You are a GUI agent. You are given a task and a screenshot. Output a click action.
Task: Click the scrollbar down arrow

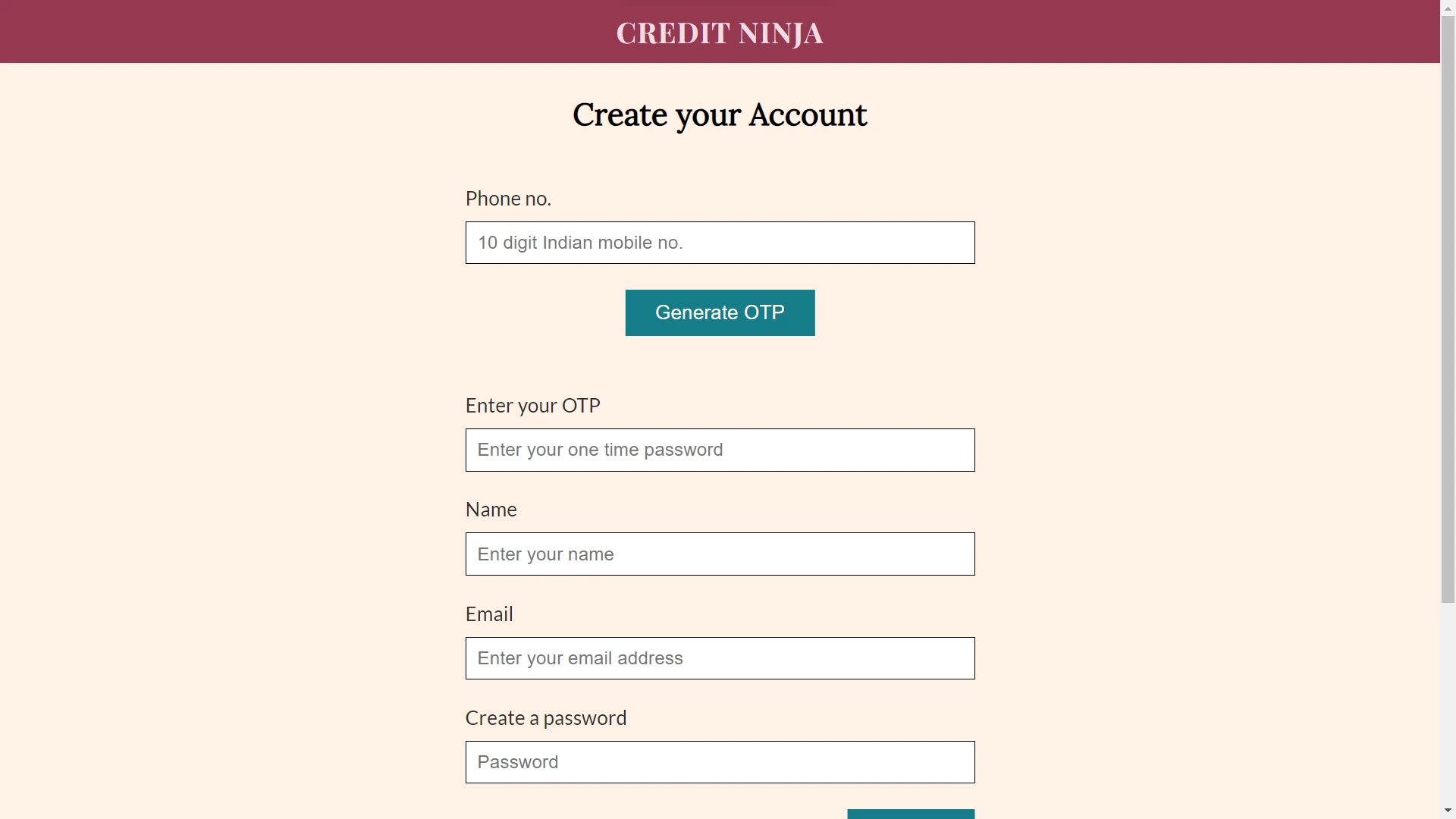1447,811
